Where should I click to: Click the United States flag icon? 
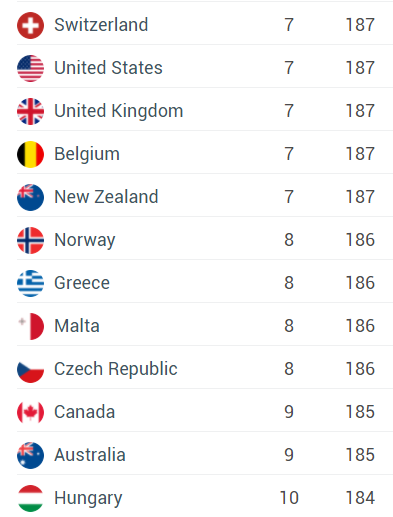30,68
